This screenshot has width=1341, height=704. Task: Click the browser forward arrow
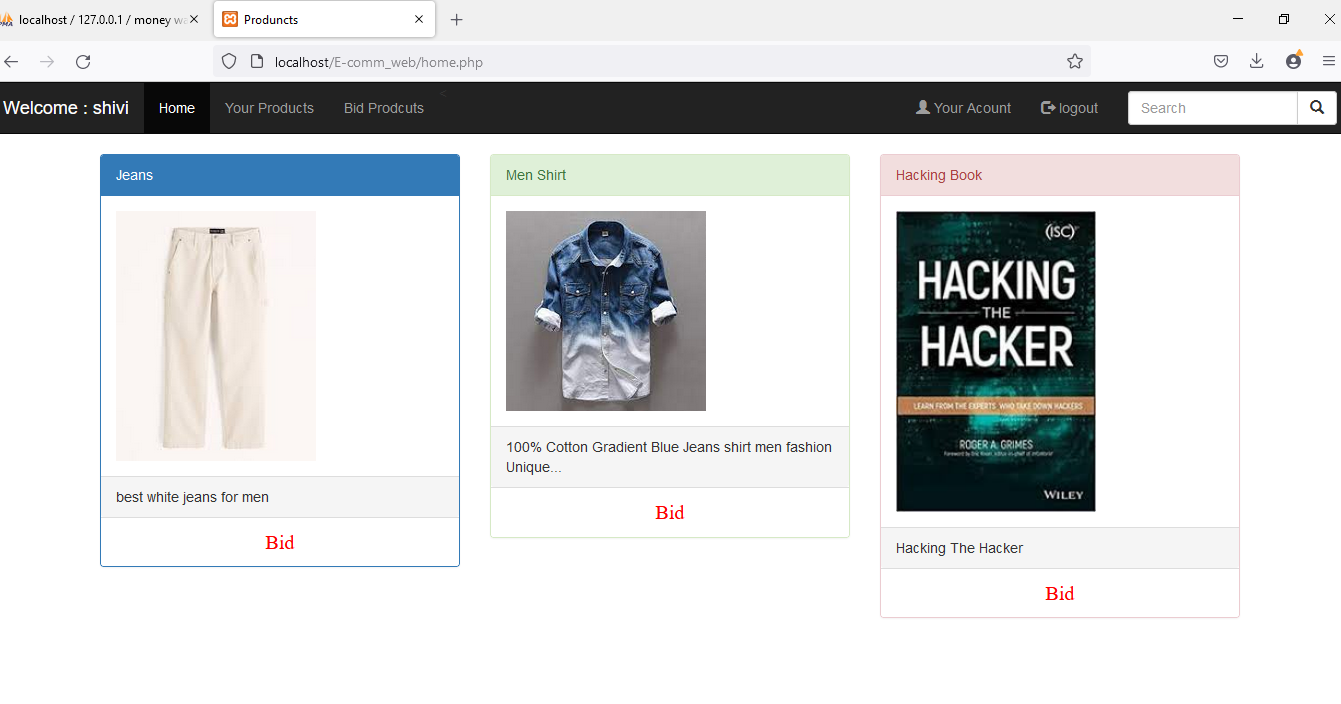[x=47, y=62]
